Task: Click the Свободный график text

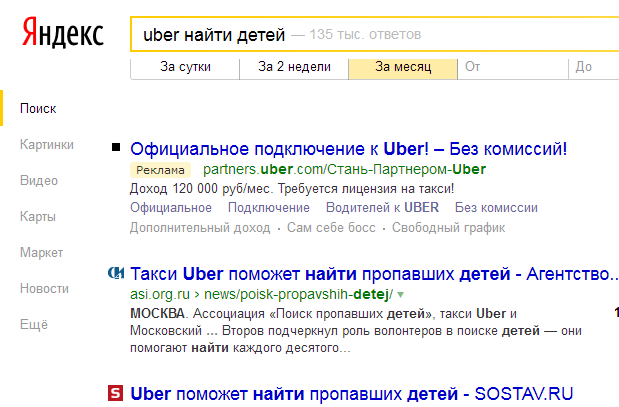Action: tap(448, 228)
